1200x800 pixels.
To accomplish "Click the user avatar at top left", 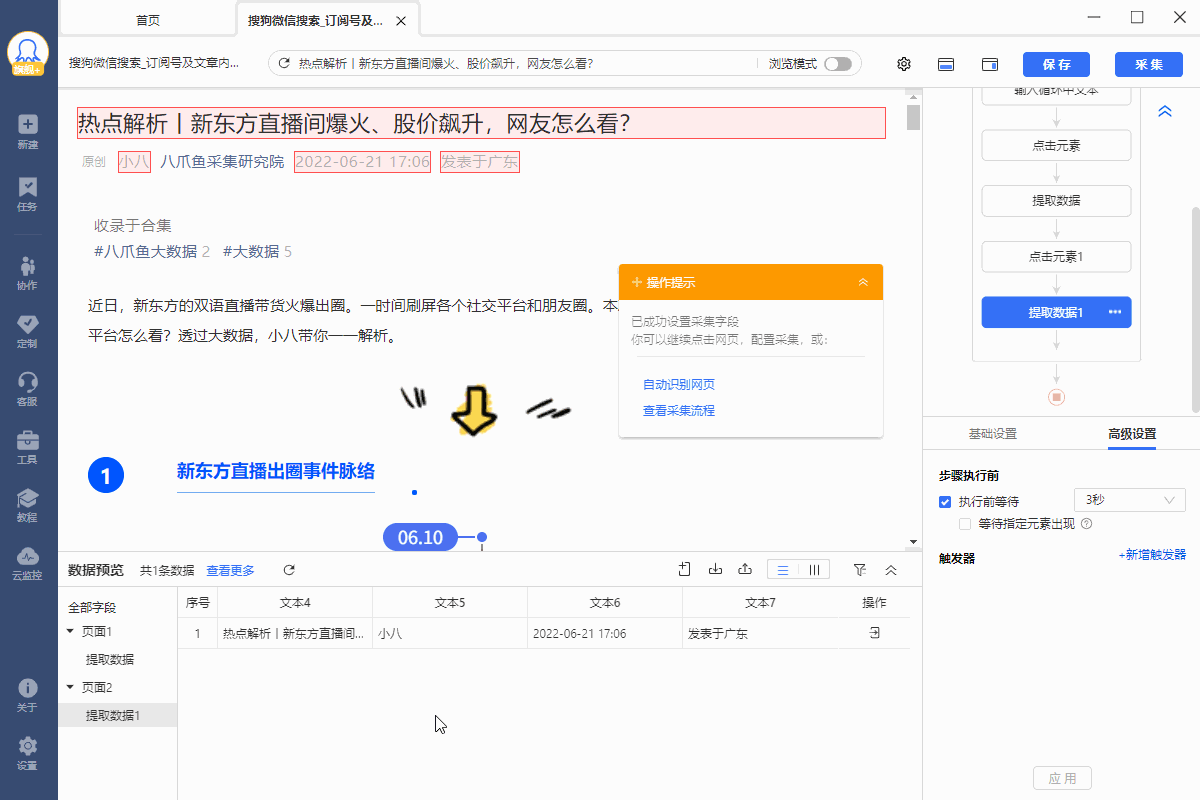I will (28, 54).
